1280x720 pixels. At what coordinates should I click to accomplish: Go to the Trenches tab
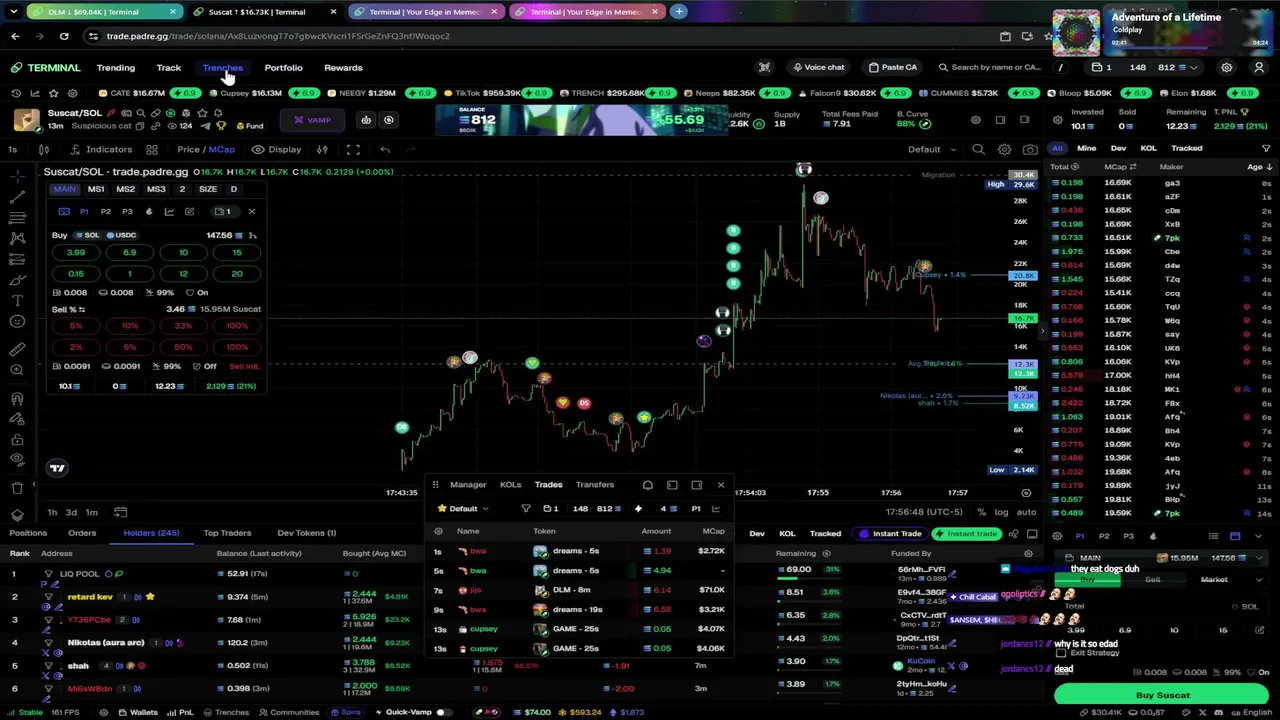(x=222, y=68)
